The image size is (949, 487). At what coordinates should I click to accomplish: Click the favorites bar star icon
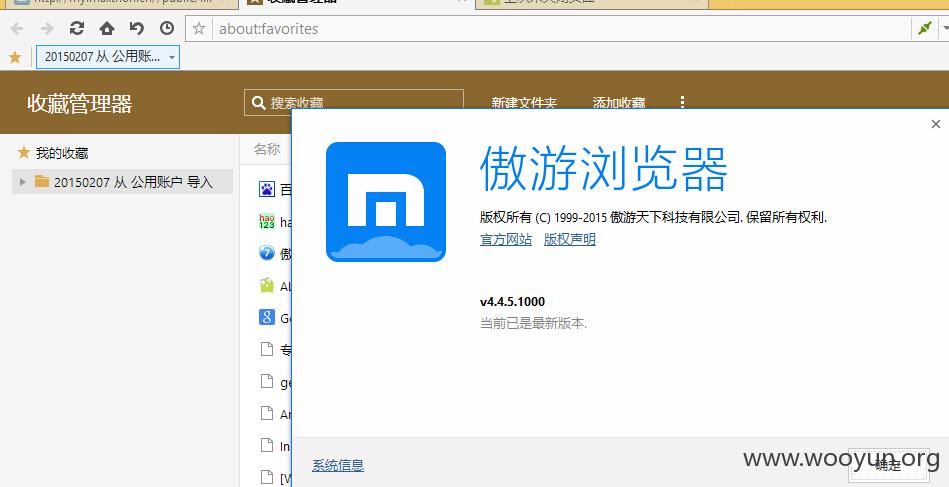pos(15,57)
